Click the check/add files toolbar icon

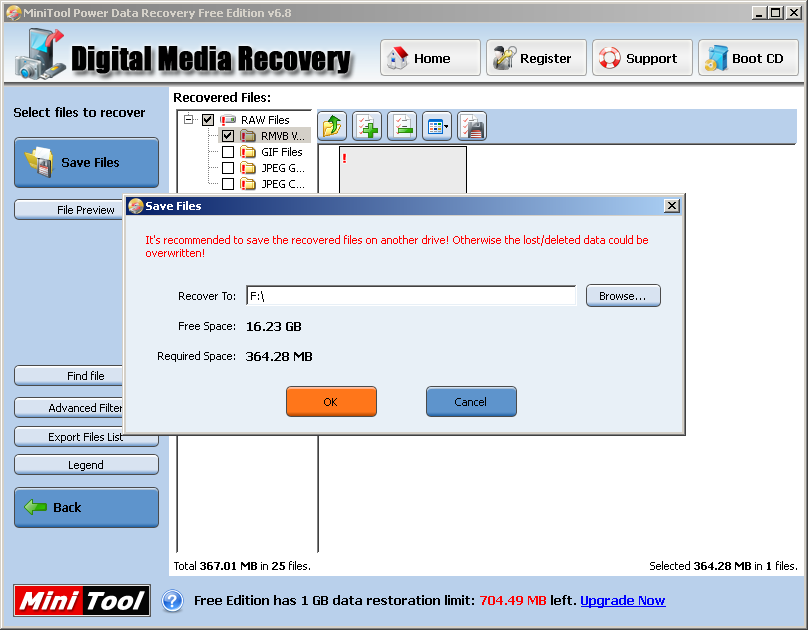[367, 126]
